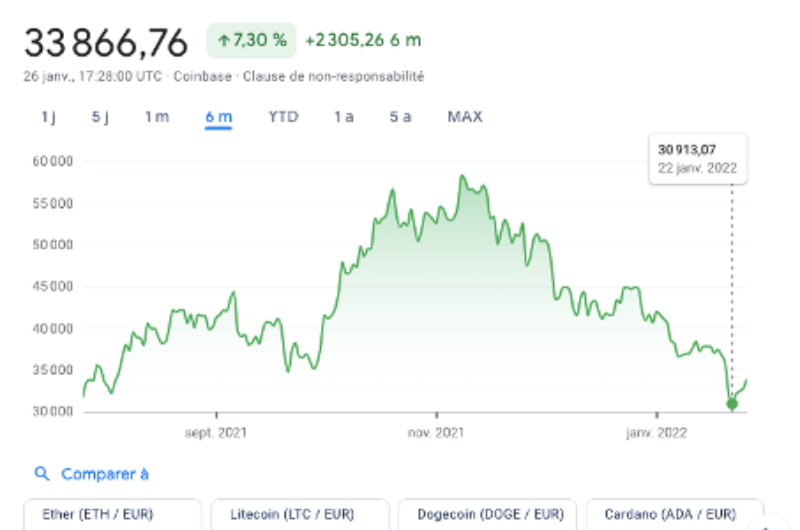Screen dimensions: 800x530
Task: Click the chart peak near nov. 2021
Action: [461, 177]
